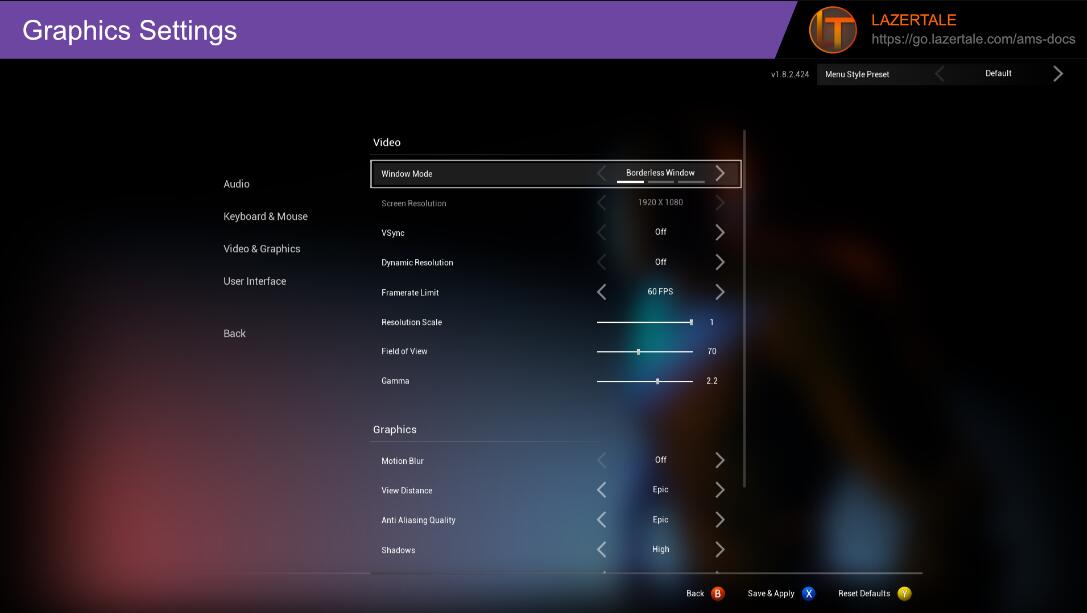1087x613 pixels.
Task: Toggle Dynamic Resolution using right arrow
Action: tap(720, 262)
